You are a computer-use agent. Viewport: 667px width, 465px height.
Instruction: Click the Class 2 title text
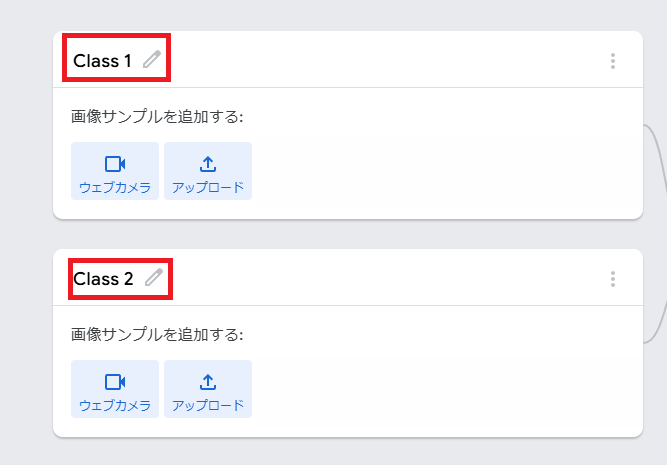[103, 279]
